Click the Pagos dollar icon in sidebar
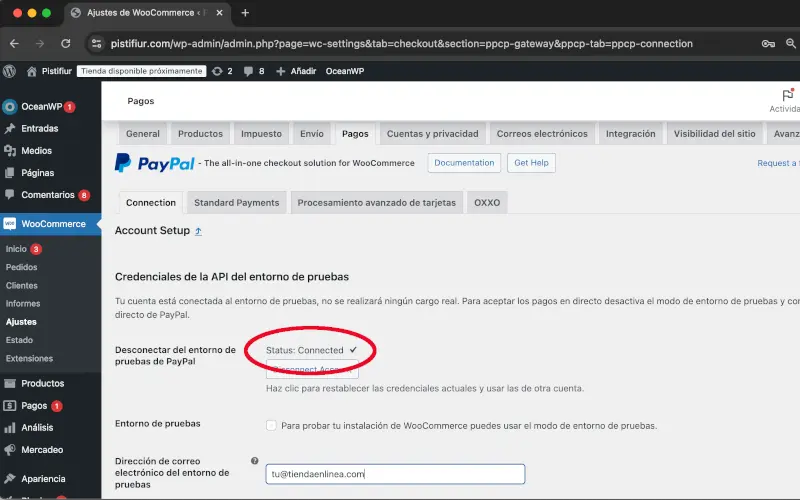The image size is (800, 500). pos(10,406)
